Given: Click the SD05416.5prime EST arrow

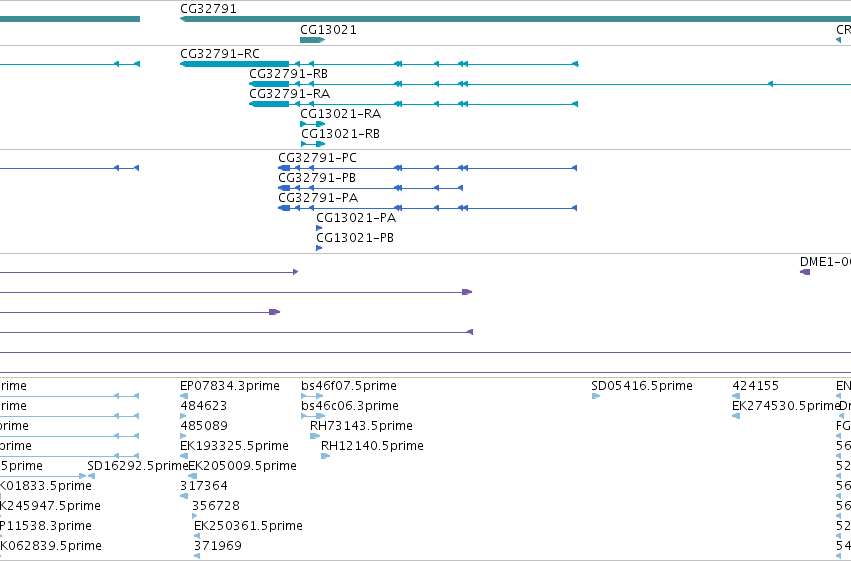Looking at the screenshot, I should pyautogui.click(x=595, y=396).
